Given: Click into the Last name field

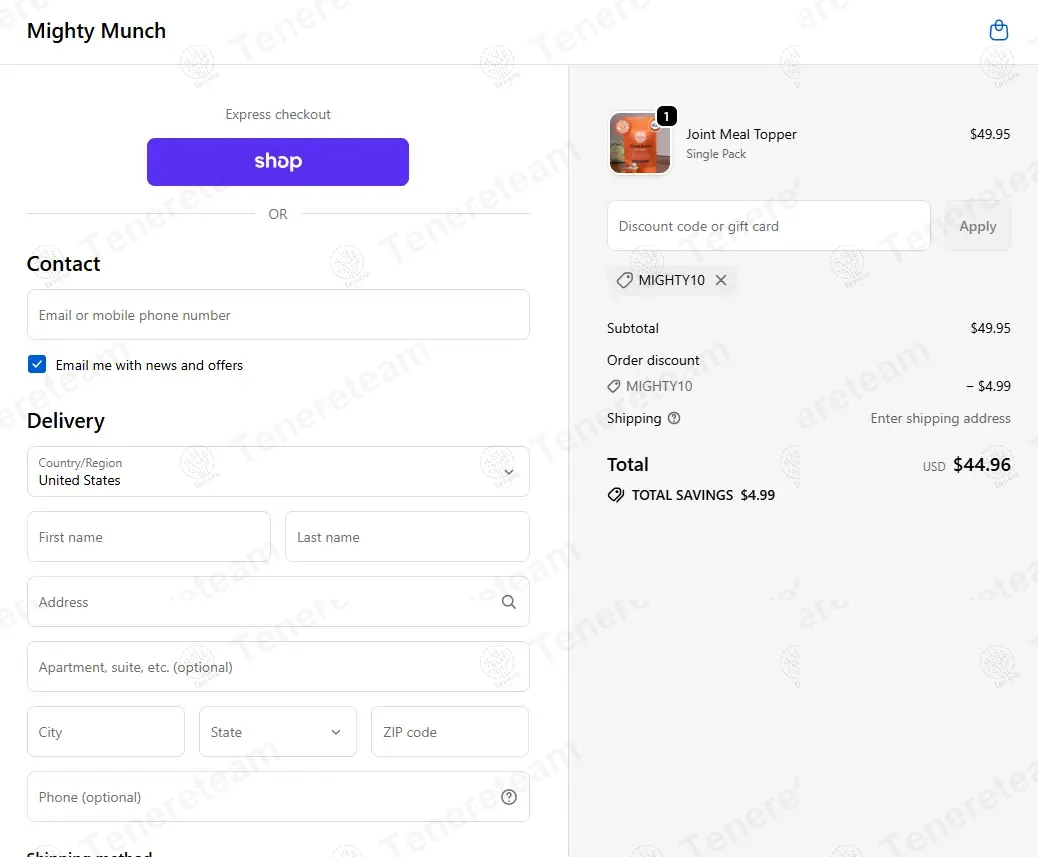Looking at the screenshot, I should 407,537.
